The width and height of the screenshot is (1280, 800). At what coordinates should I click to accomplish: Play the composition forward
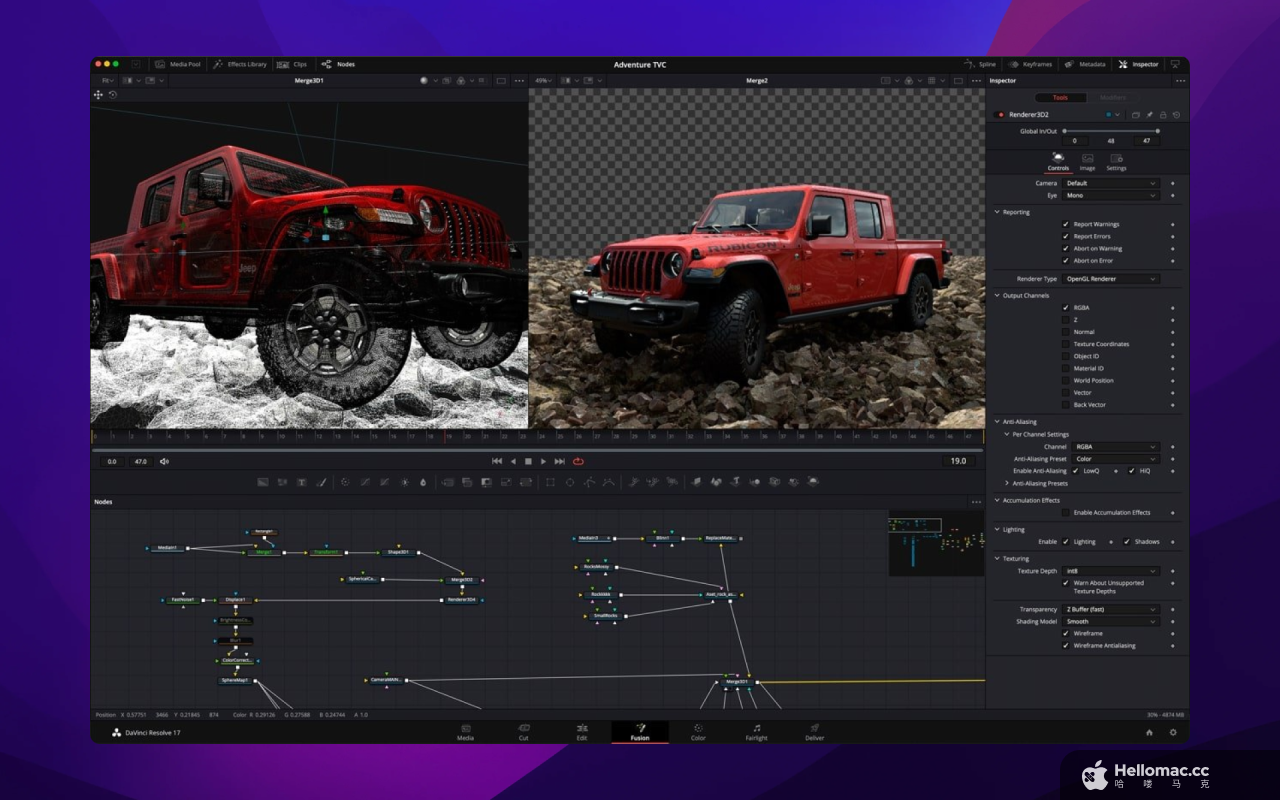(x=543, y=461)
